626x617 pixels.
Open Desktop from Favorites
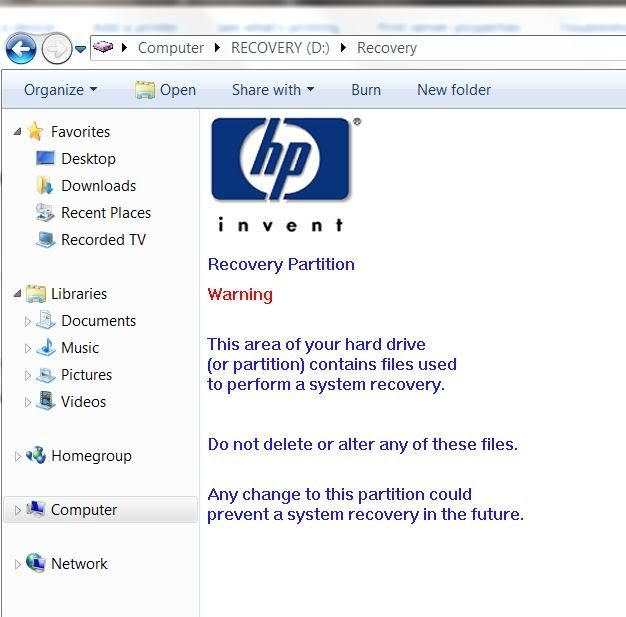tap(88, 159)
